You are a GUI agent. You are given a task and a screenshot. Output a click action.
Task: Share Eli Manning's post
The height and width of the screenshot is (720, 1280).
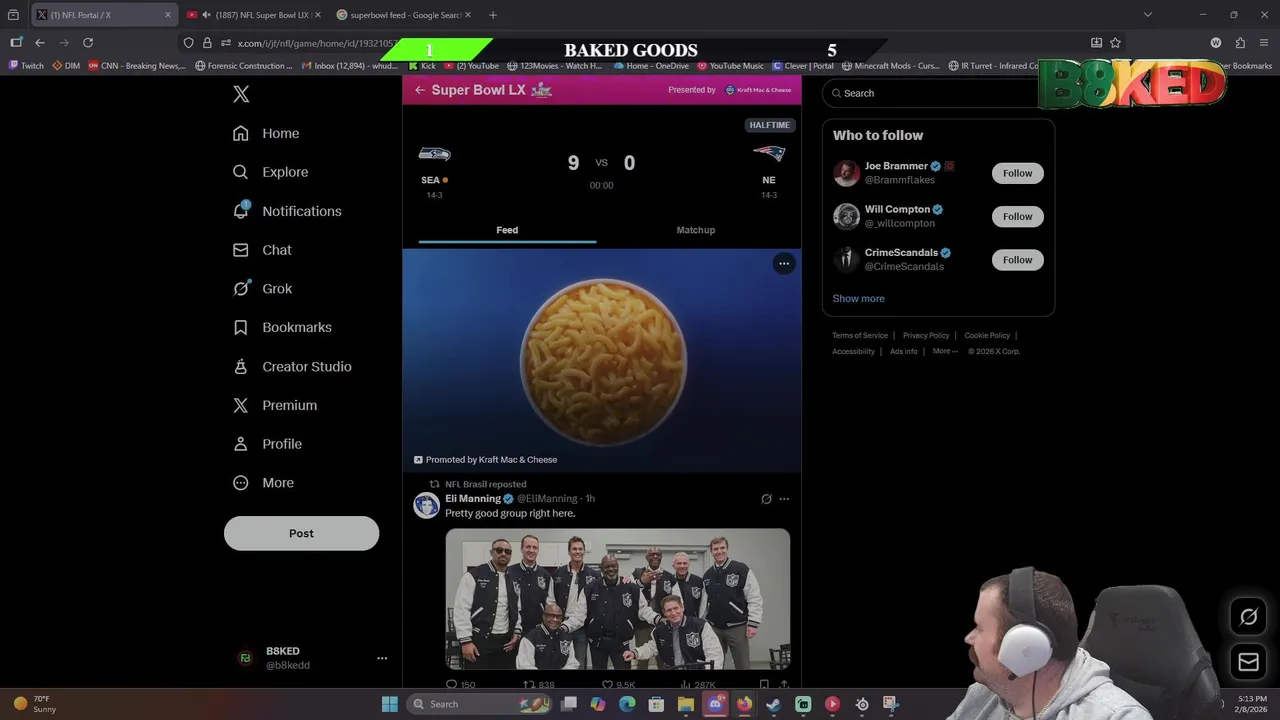[784, 685]
